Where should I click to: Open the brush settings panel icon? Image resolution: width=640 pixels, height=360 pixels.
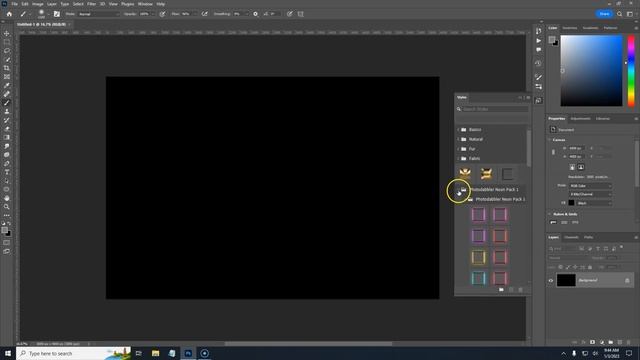[x=57, y=14]
